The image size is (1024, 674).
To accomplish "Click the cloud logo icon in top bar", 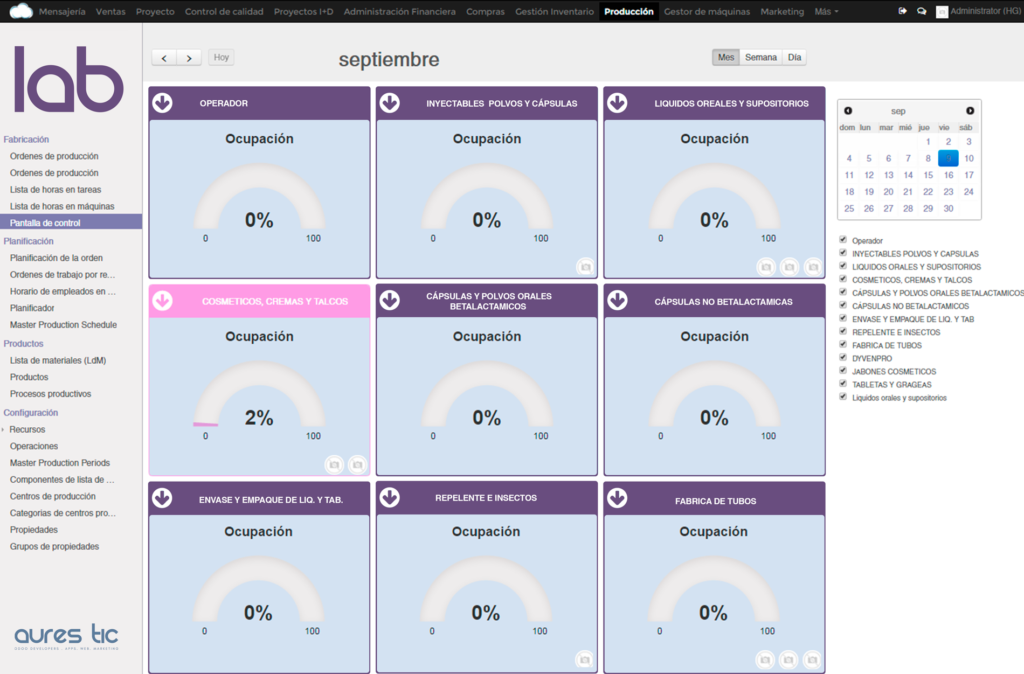I will pyautogui.click(x=21, y=11).
